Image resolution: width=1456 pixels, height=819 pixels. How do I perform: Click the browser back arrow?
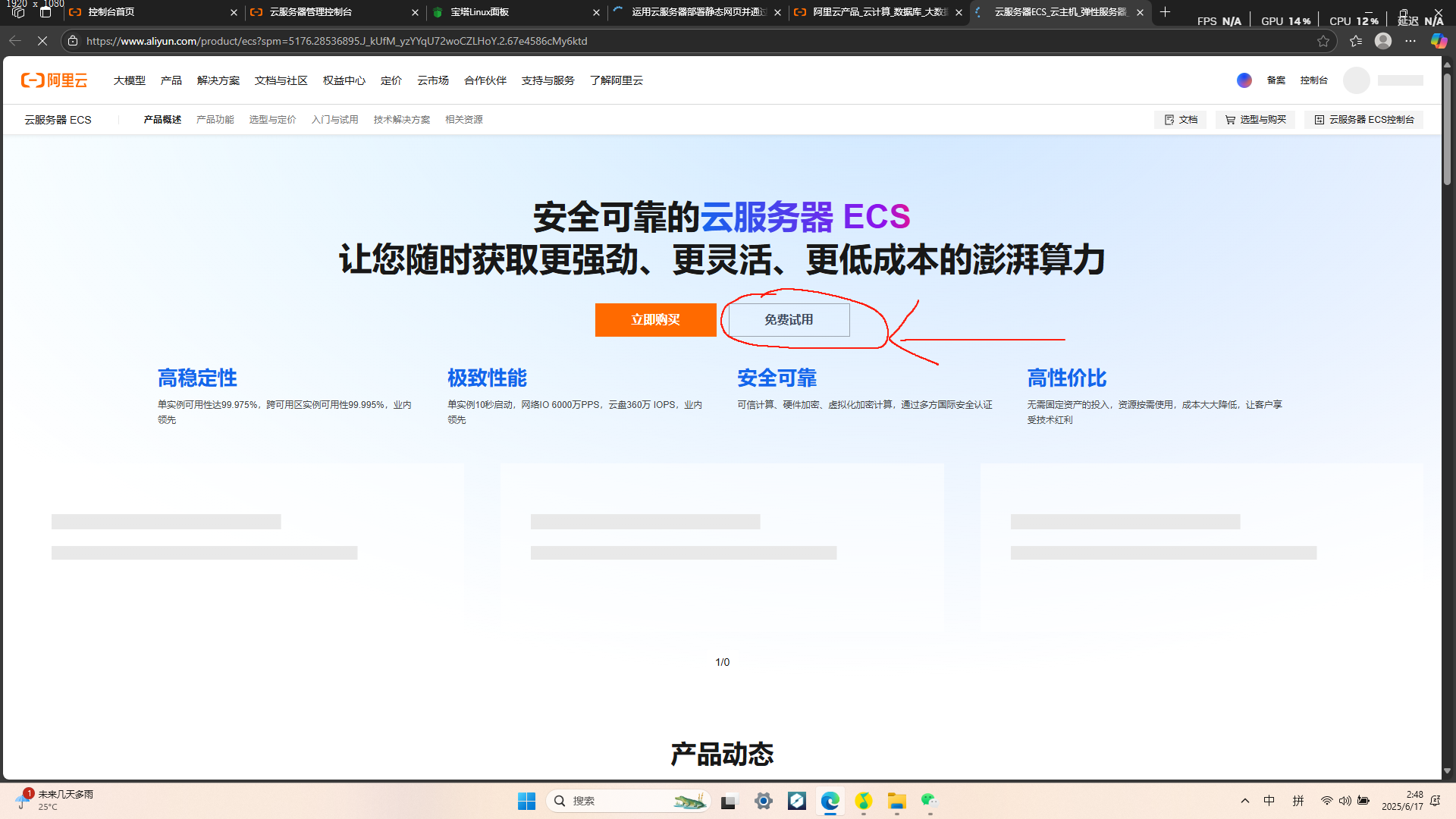coord(15,41)
